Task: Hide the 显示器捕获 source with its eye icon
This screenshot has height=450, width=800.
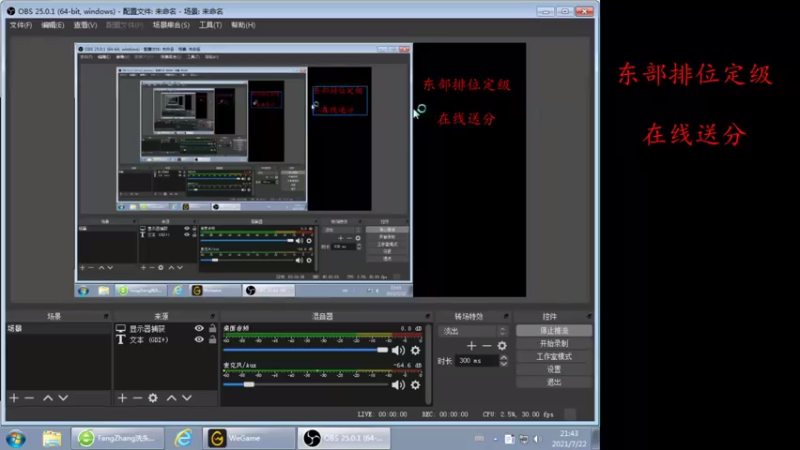Action: [199, 329]
